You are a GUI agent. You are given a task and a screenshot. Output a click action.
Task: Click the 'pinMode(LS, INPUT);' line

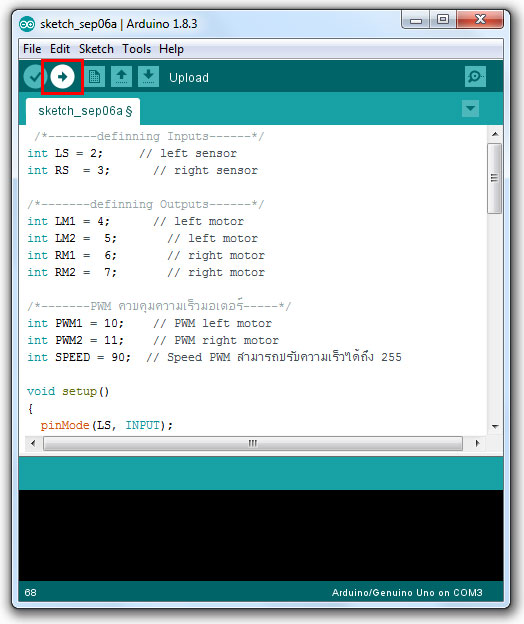pyautogui.click(x=107, y=425)
